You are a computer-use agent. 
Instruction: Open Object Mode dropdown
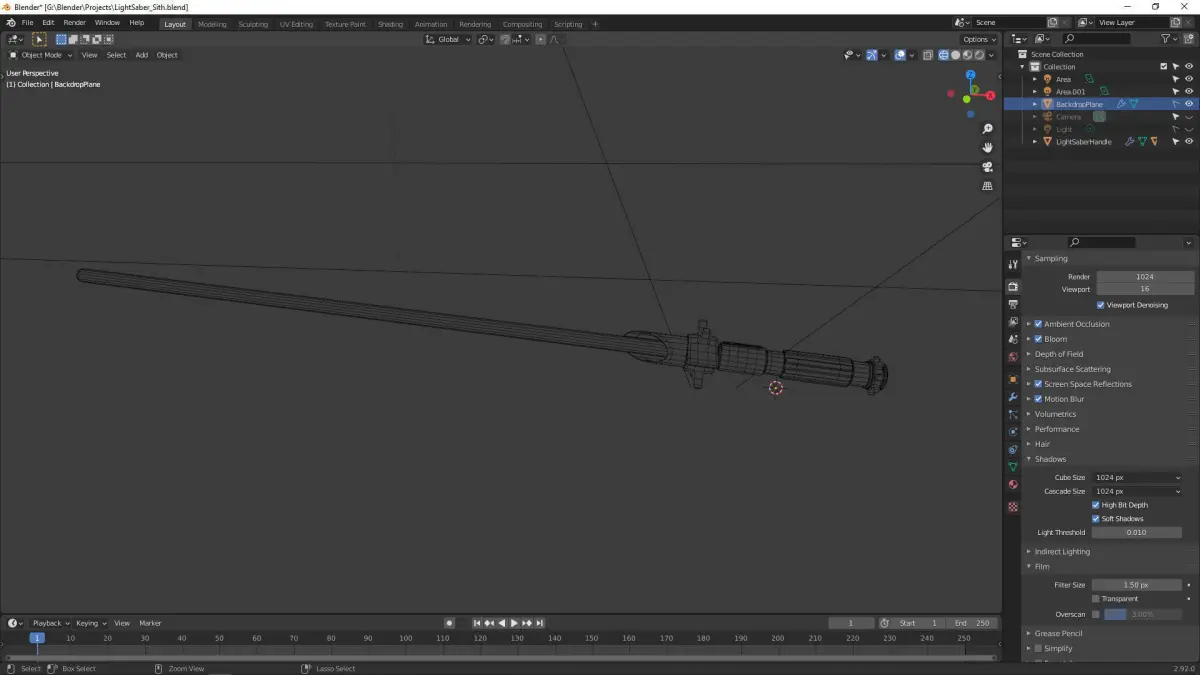41,55
